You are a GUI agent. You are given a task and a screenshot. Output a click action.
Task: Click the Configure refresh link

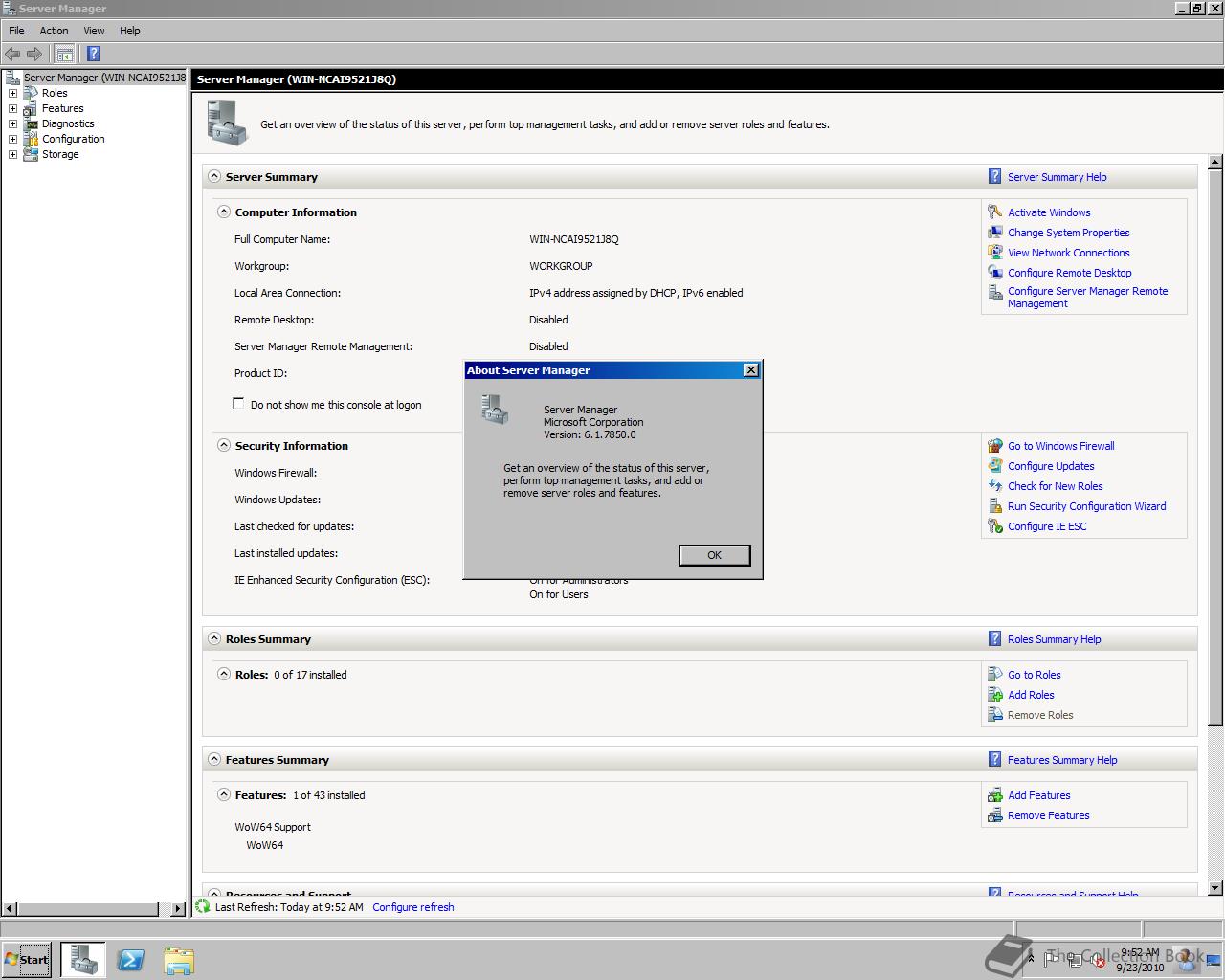413,907
